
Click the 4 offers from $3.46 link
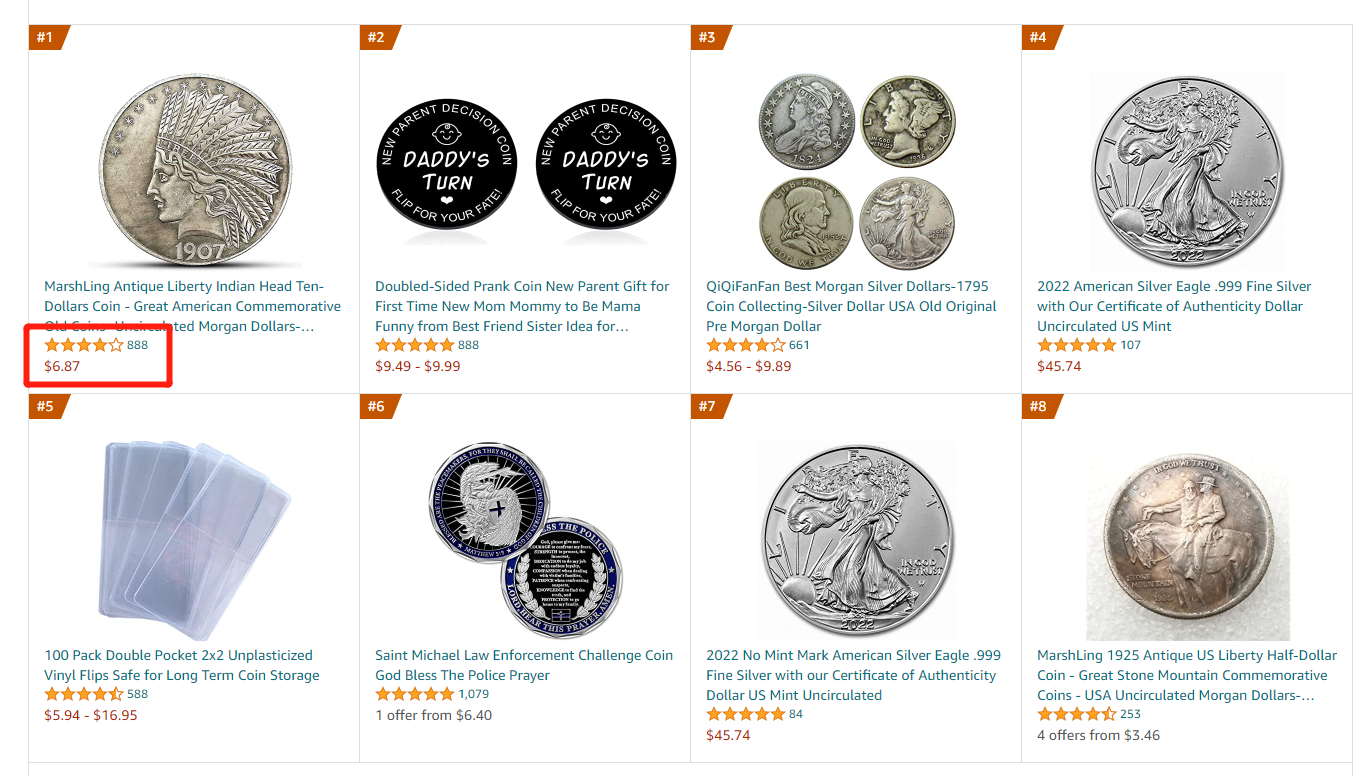click(x=1098, y=735)
